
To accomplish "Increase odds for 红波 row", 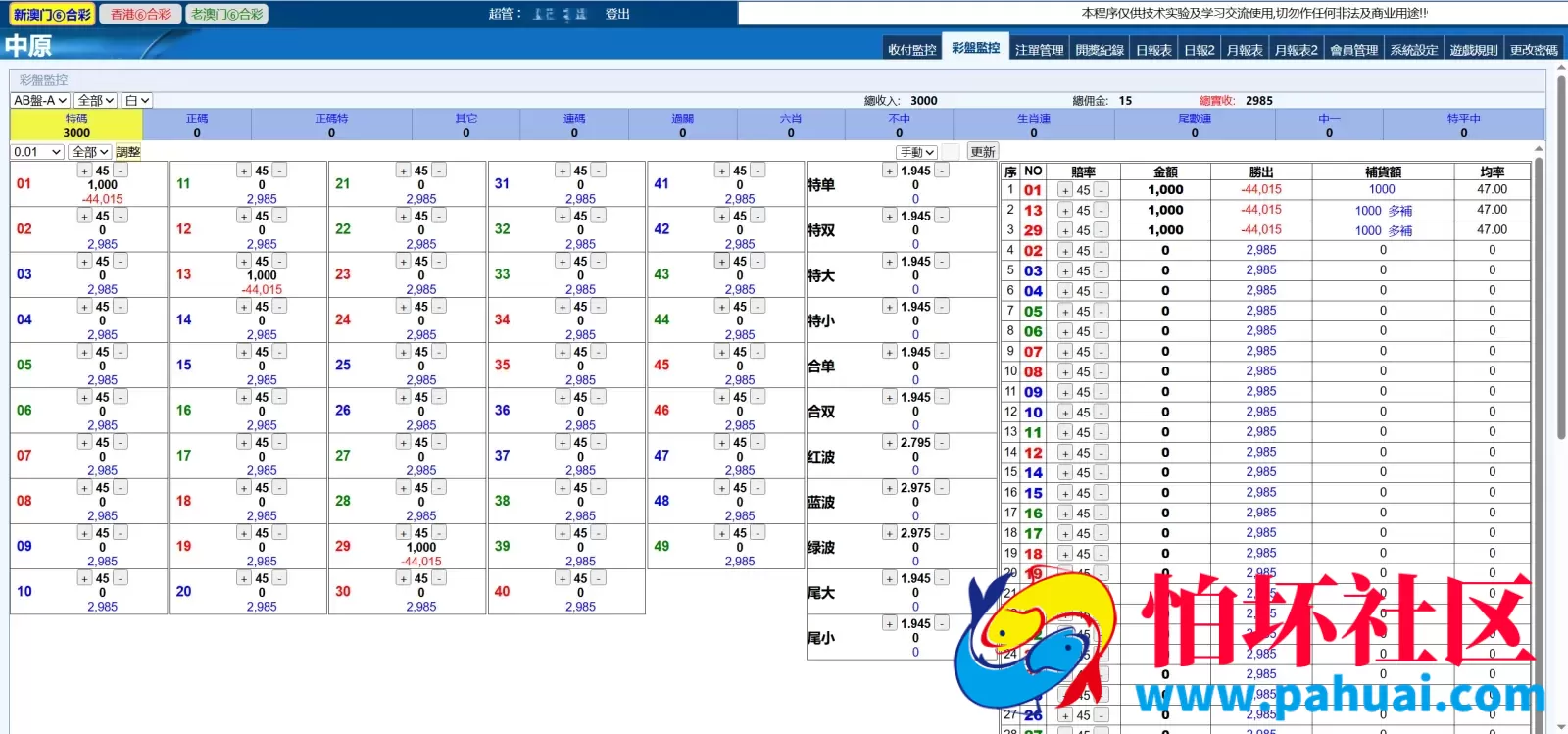I will [x=890, y=443].
